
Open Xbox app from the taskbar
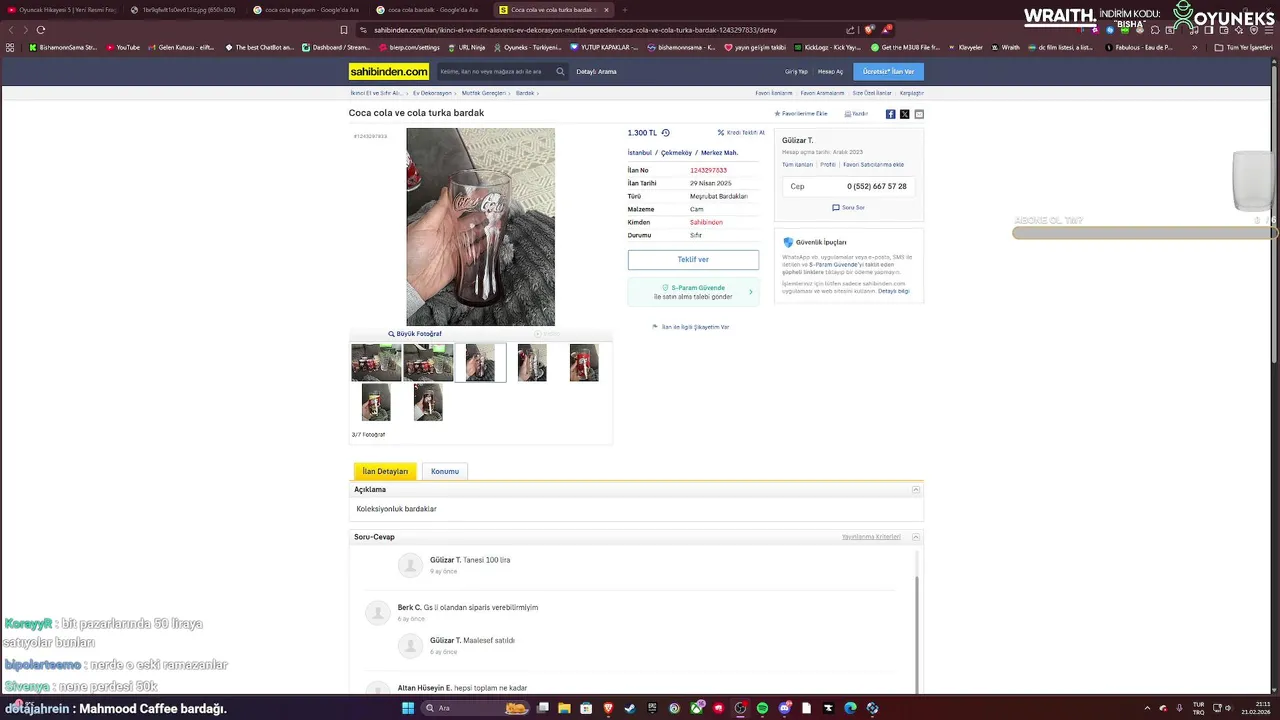[x=696, y=708]
